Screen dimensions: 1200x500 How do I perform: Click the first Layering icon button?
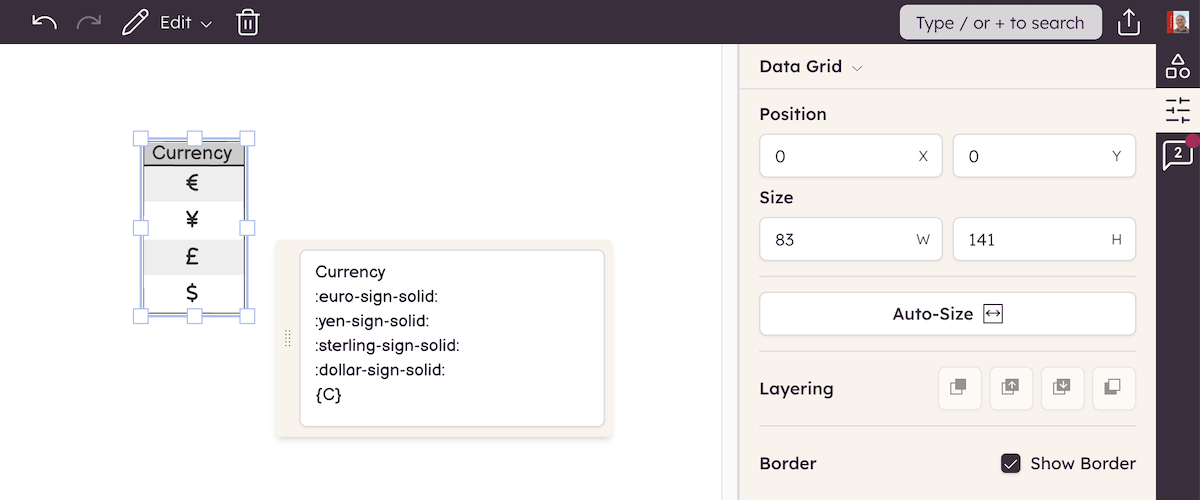(959, 388)
